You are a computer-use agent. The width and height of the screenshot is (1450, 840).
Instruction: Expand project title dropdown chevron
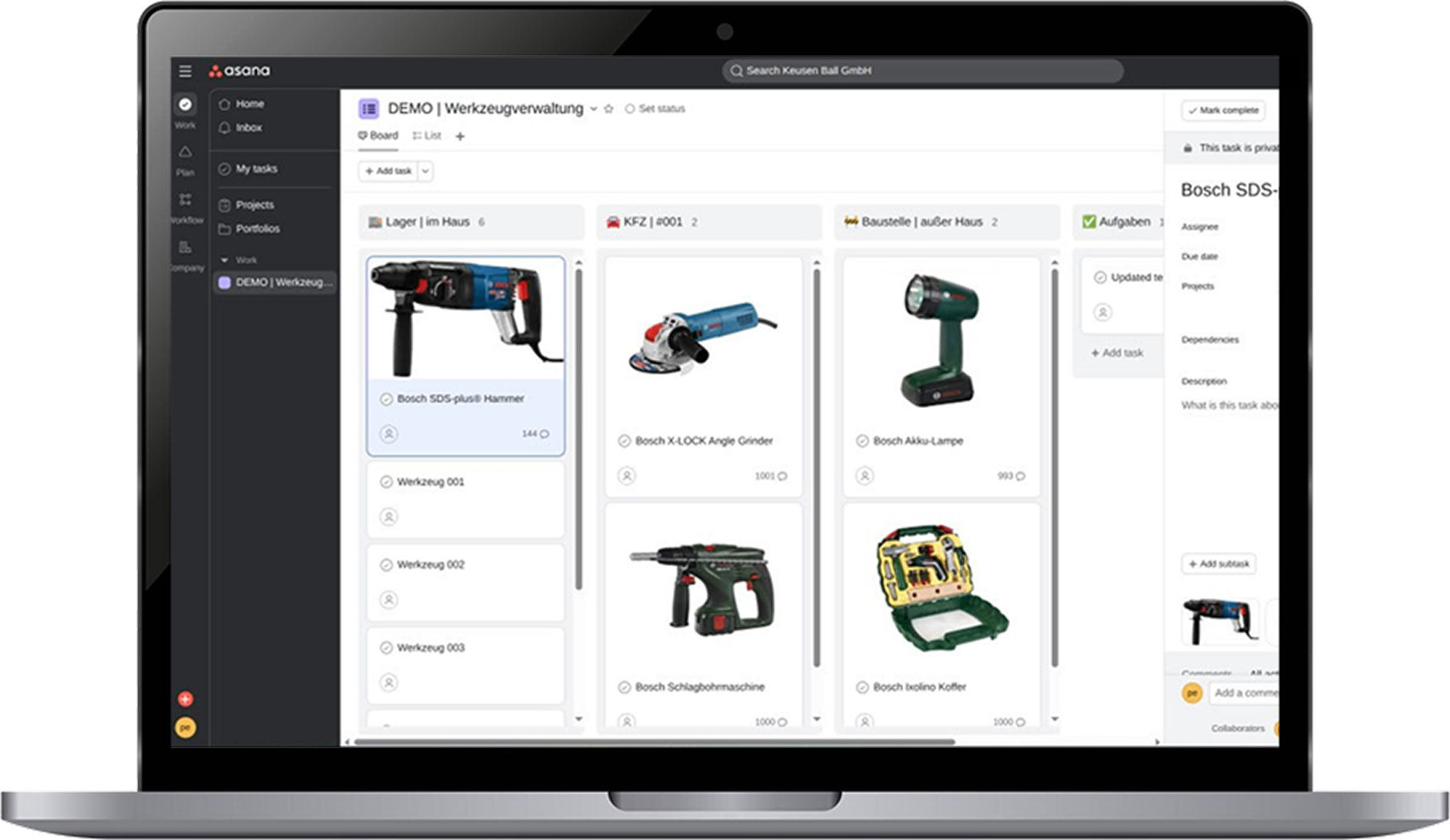coord(593,109)
